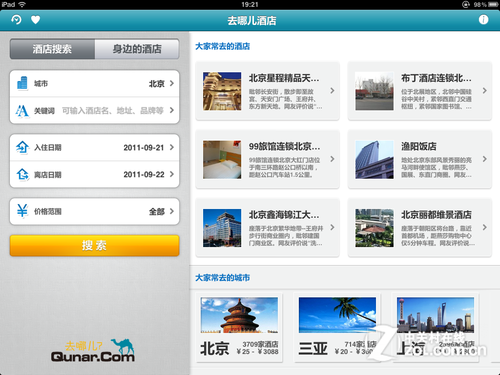The height and width of the screenshot is (375, 500).
Task: Tap the check-in date house icon
Action: click(x=22, y=147)
